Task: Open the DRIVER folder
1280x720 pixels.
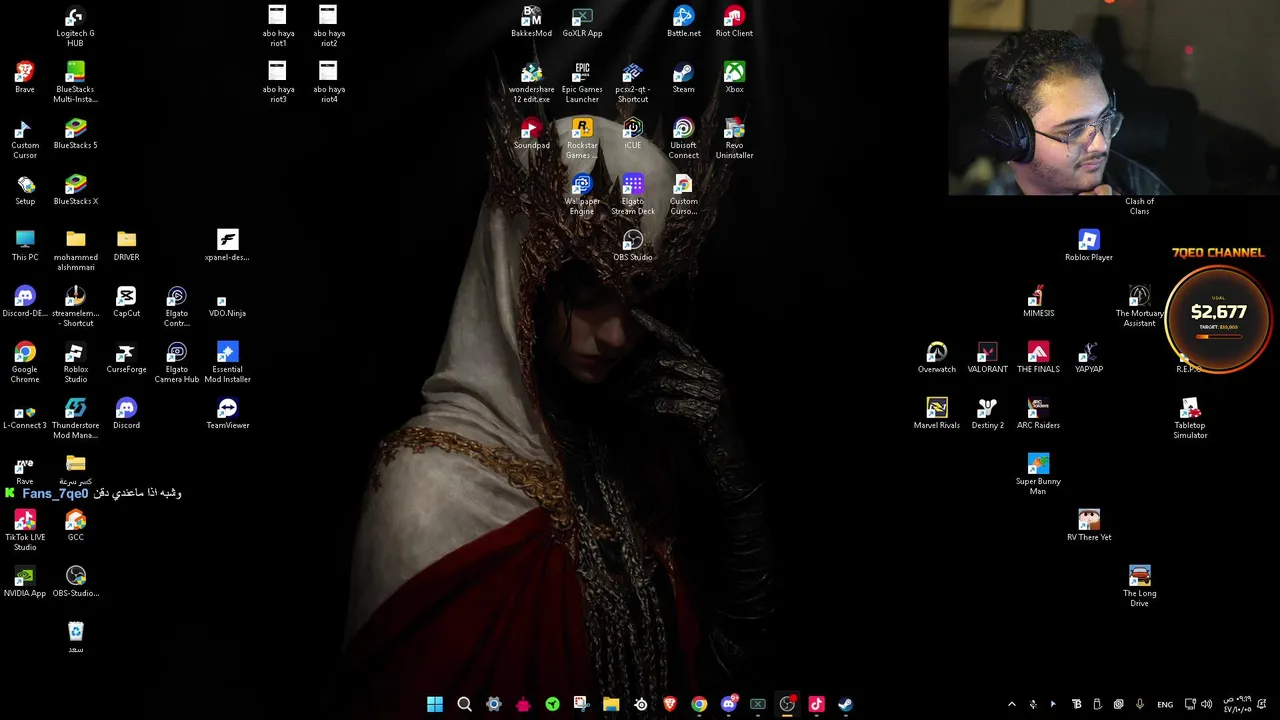Action: pos(126,246)
